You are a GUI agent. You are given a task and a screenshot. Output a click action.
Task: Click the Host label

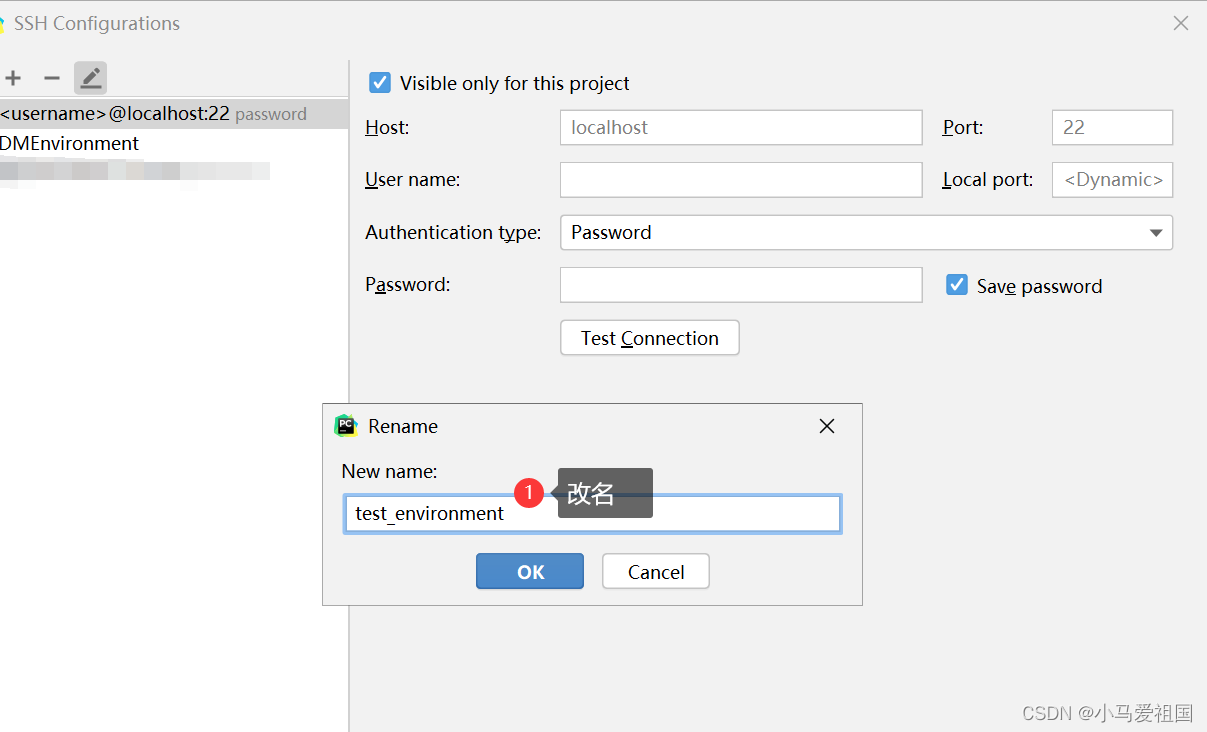[x=387, y=127]
